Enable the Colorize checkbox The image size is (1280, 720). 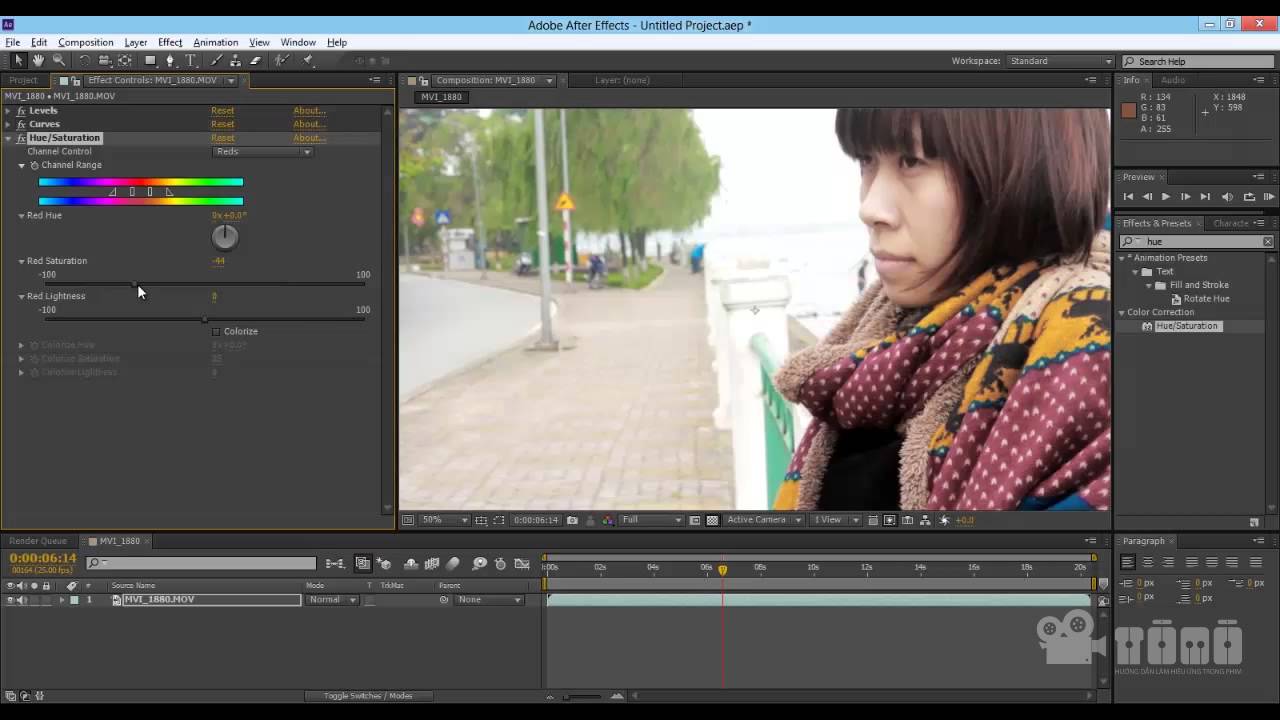pos(216,331)
